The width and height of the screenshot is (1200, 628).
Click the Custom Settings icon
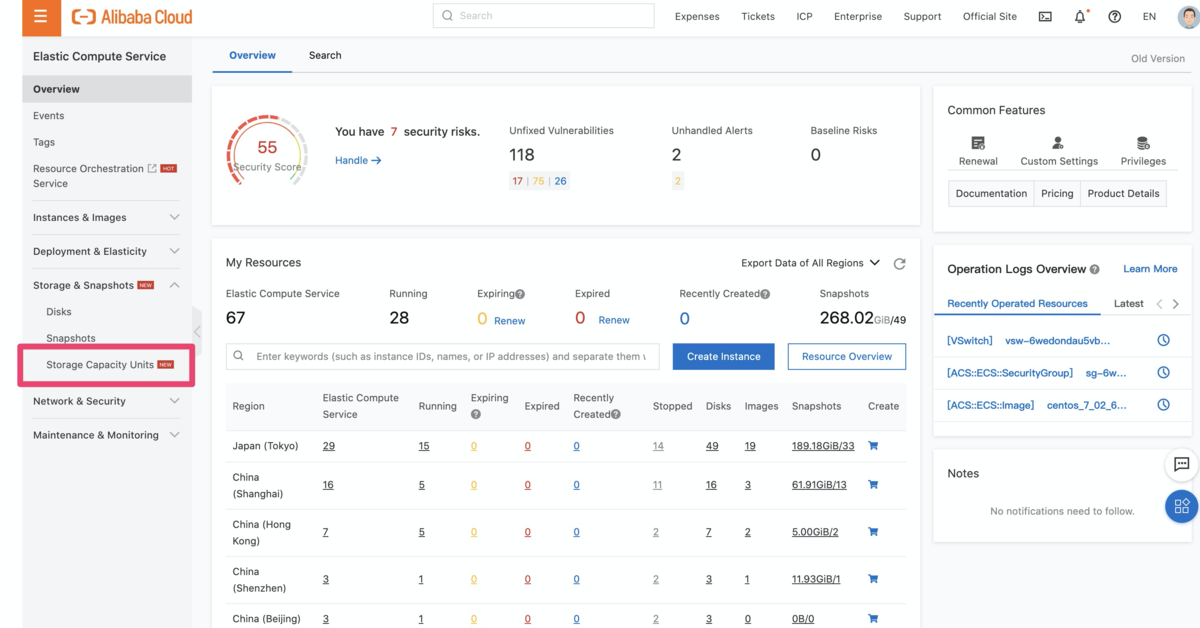1058,143
